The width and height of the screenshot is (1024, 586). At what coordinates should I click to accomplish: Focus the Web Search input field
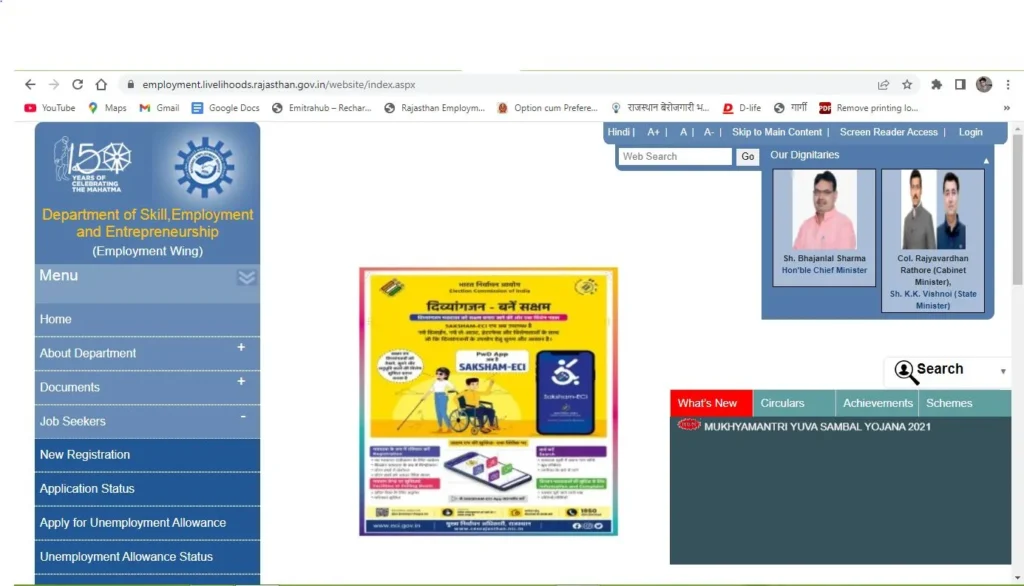pyautogui.click(x=675, y=156)
